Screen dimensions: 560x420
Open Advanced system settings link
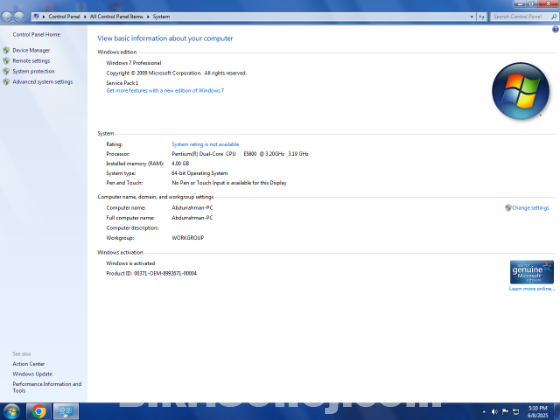coord(43,82)
